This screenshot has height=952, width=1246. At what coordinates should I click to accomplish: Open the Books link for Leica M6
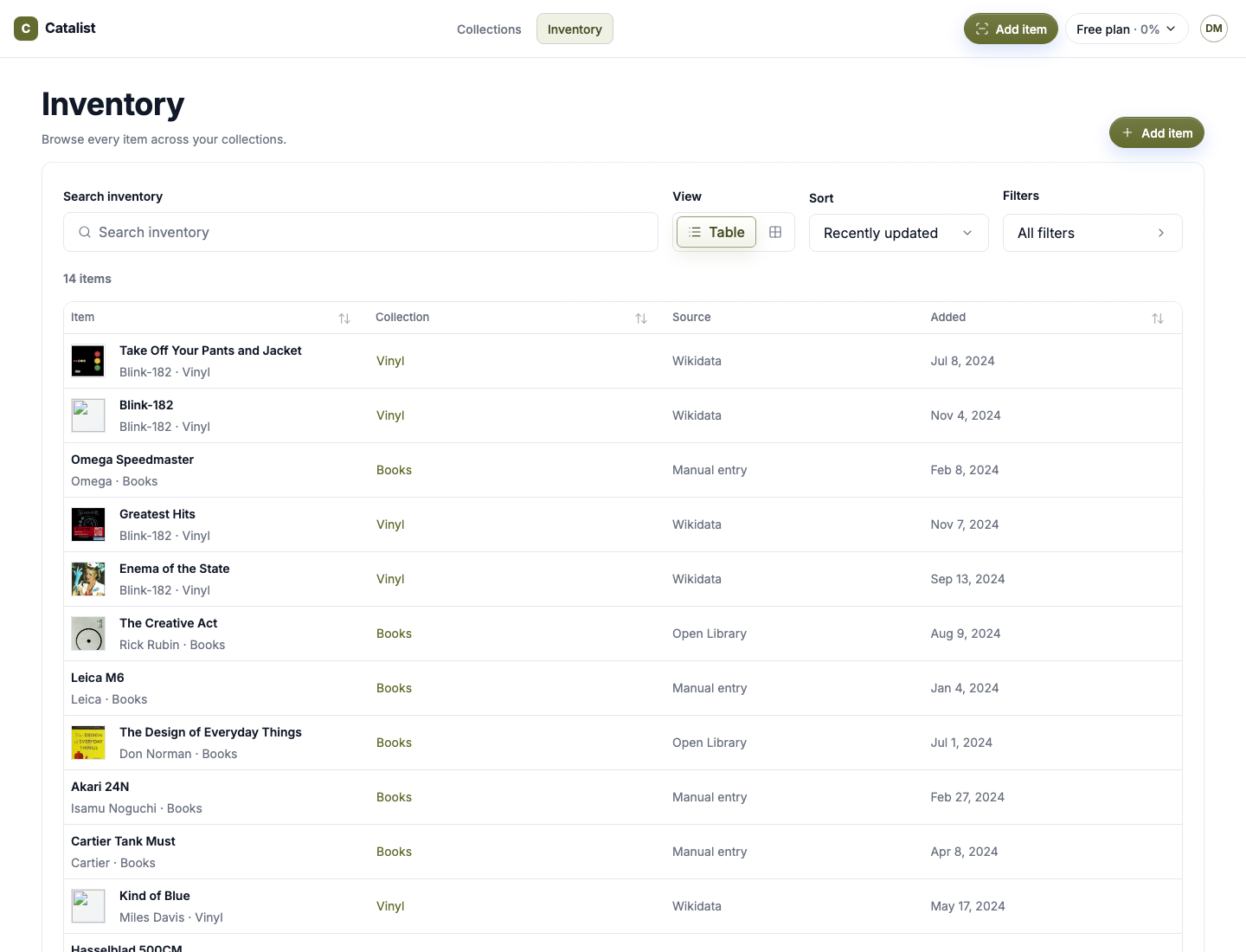[x=394, y=688]
